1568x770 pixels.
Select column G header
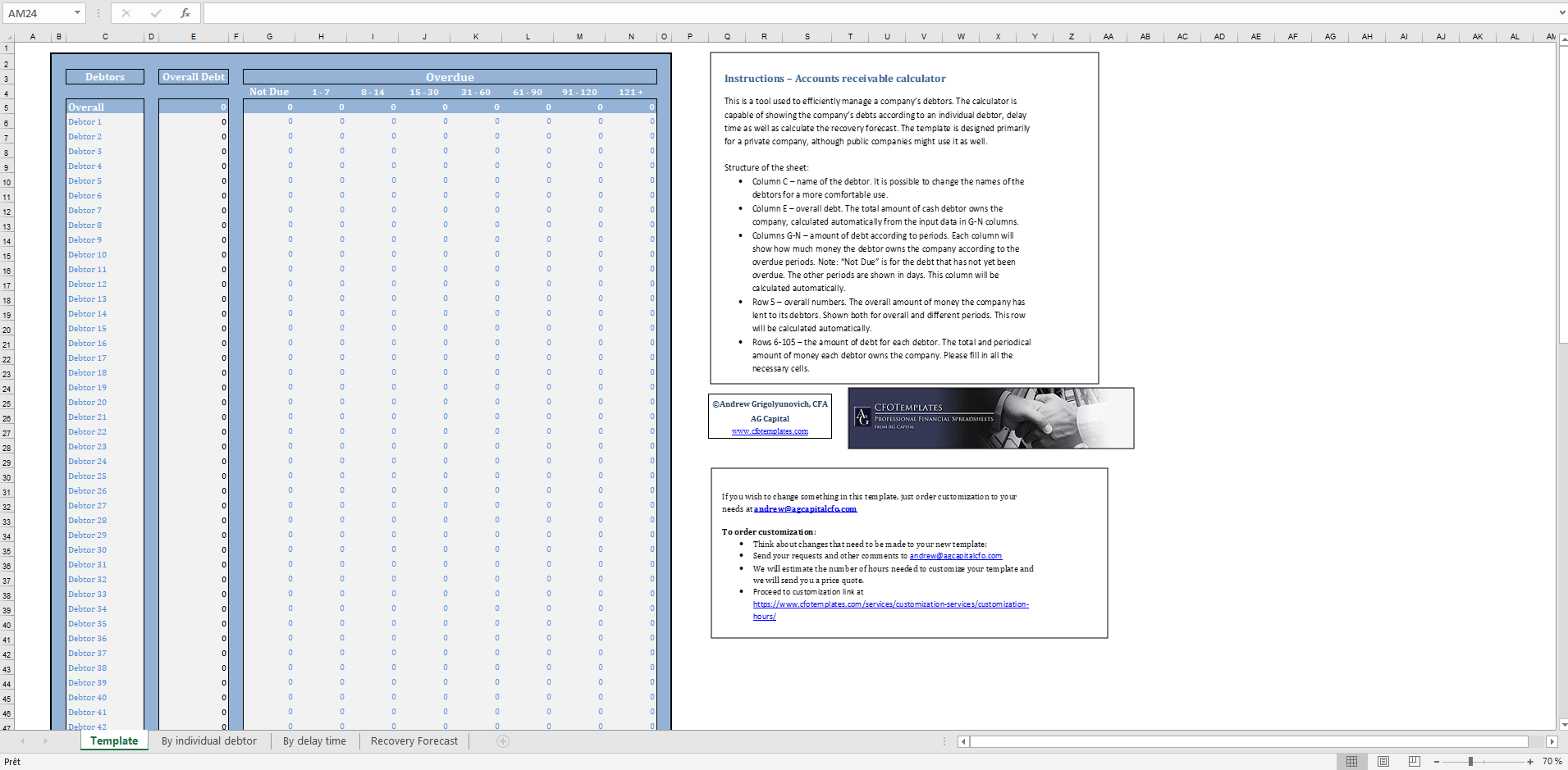(x=269, y=37)
